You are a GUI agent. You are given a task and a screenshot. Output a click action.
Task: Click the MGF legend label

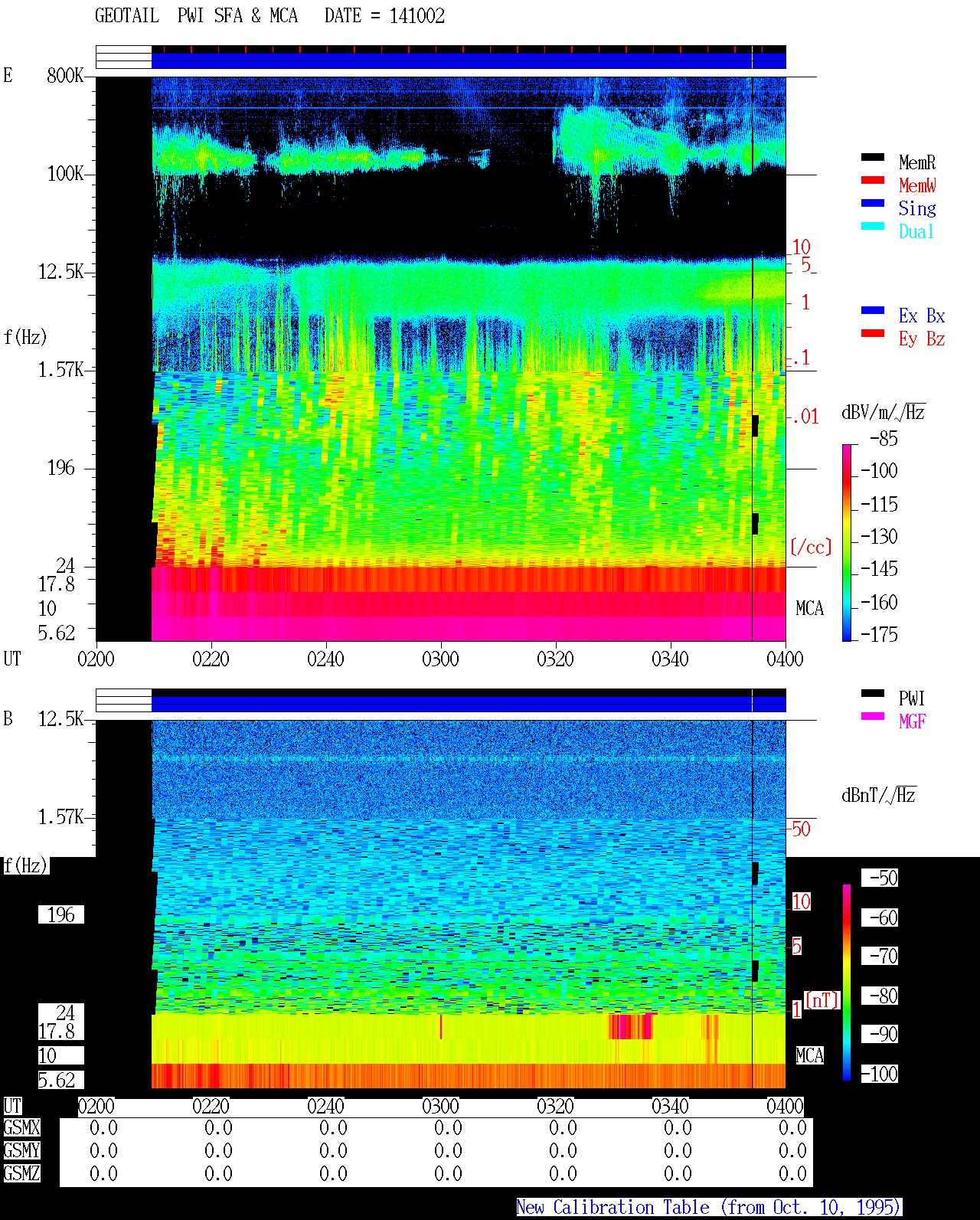pos(912,721)
